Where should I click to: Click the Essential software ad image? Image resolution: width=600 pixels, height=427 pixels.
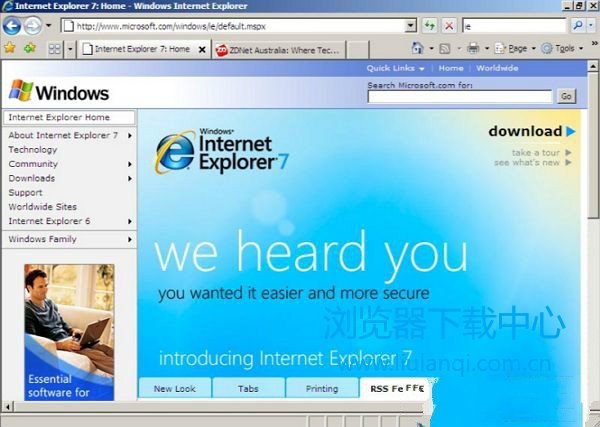tap(69, 332)
